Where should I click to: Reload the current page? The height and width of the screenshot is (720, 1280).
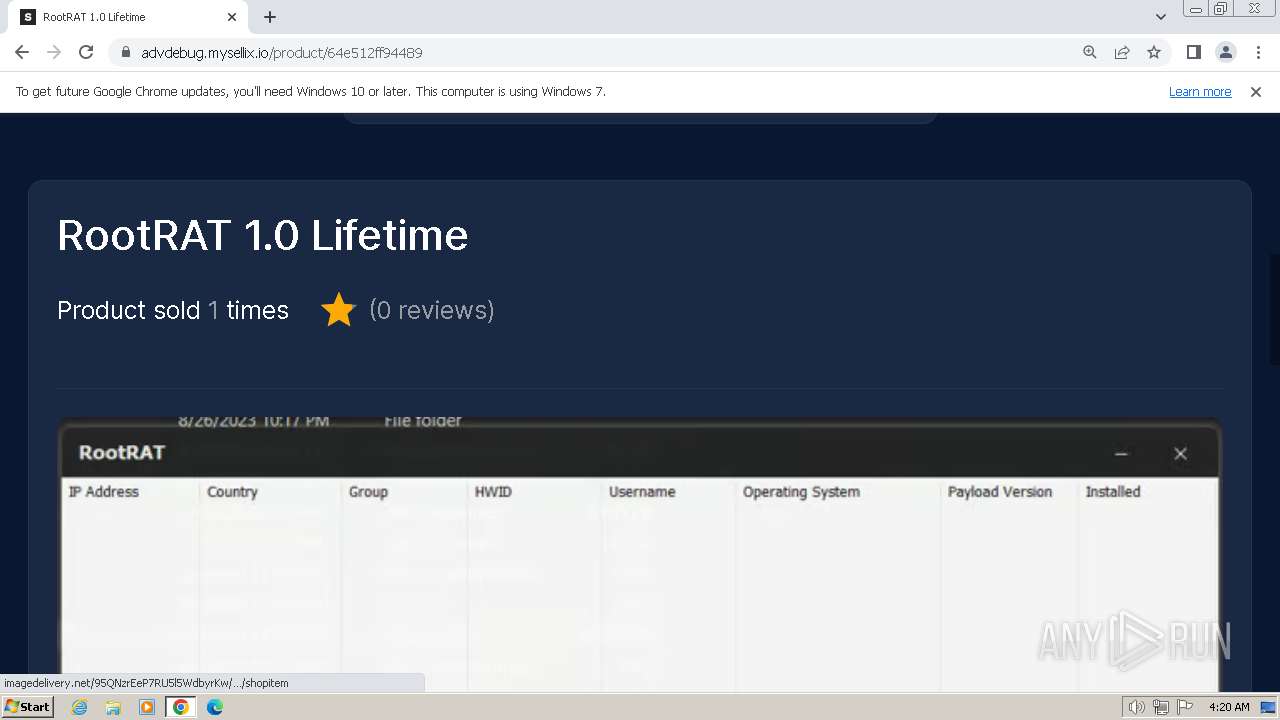pyautogui.click(x=86, y=52)
